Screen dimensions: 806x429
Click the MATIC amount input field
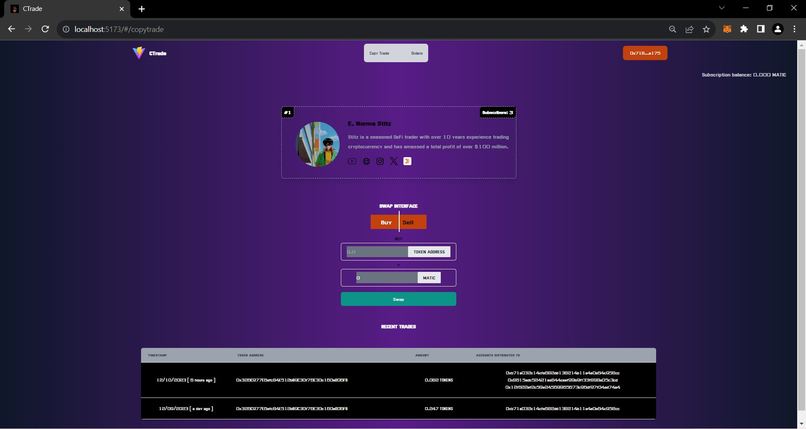387,278
